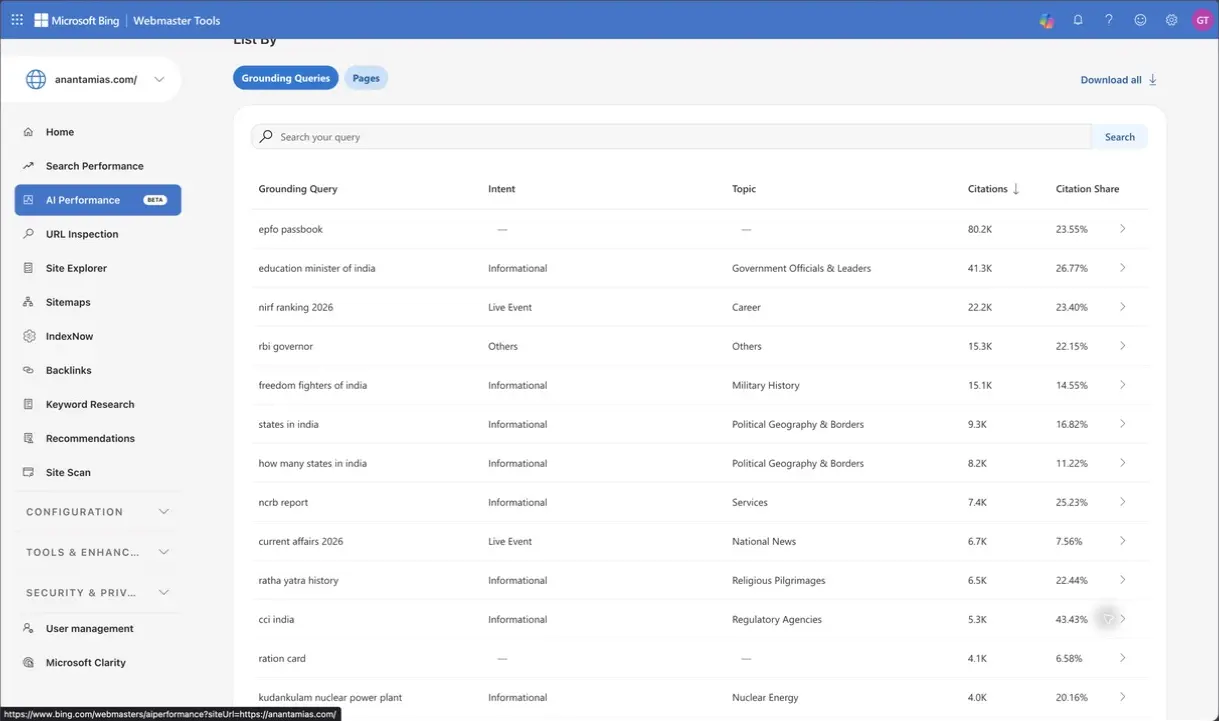Click the download arrow icon beside Download all

(x=1152, y=80)
